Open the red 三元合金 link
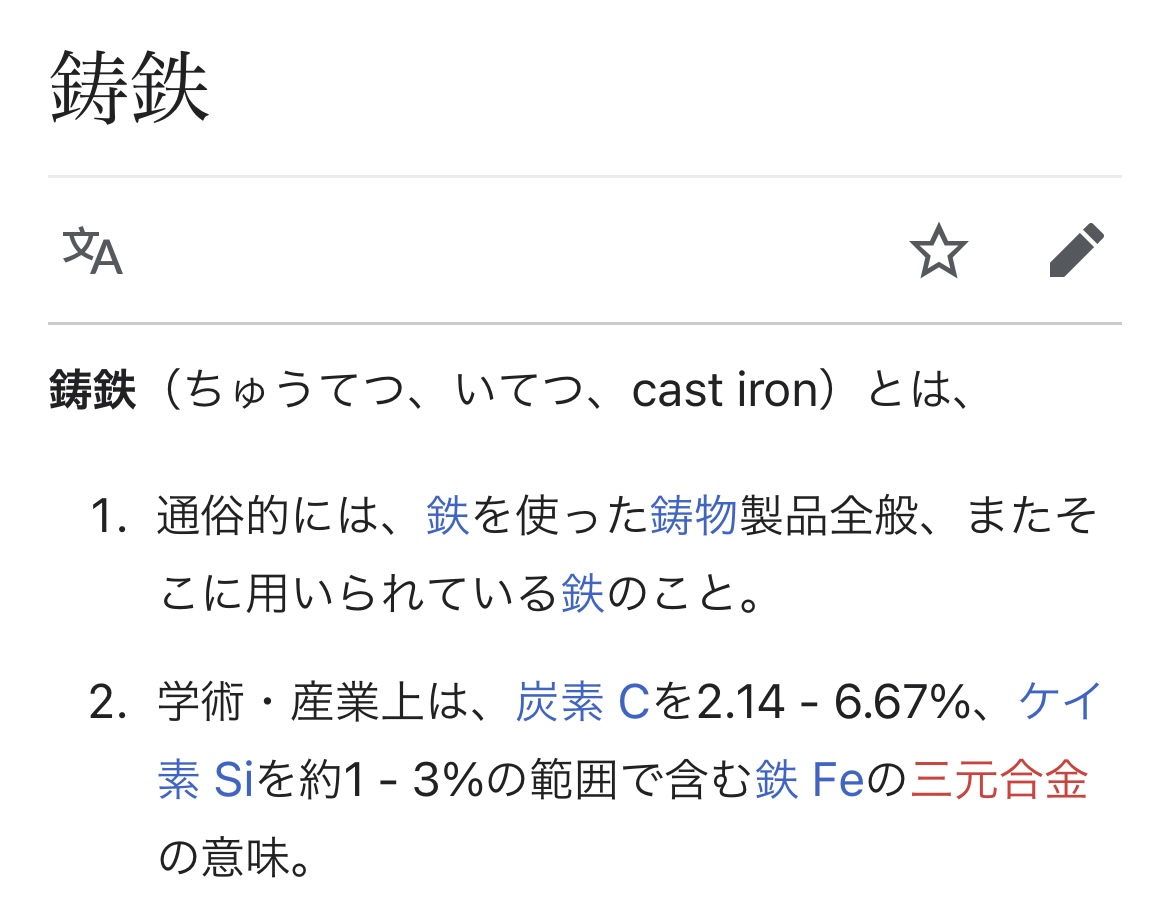 tap(998, 780)
